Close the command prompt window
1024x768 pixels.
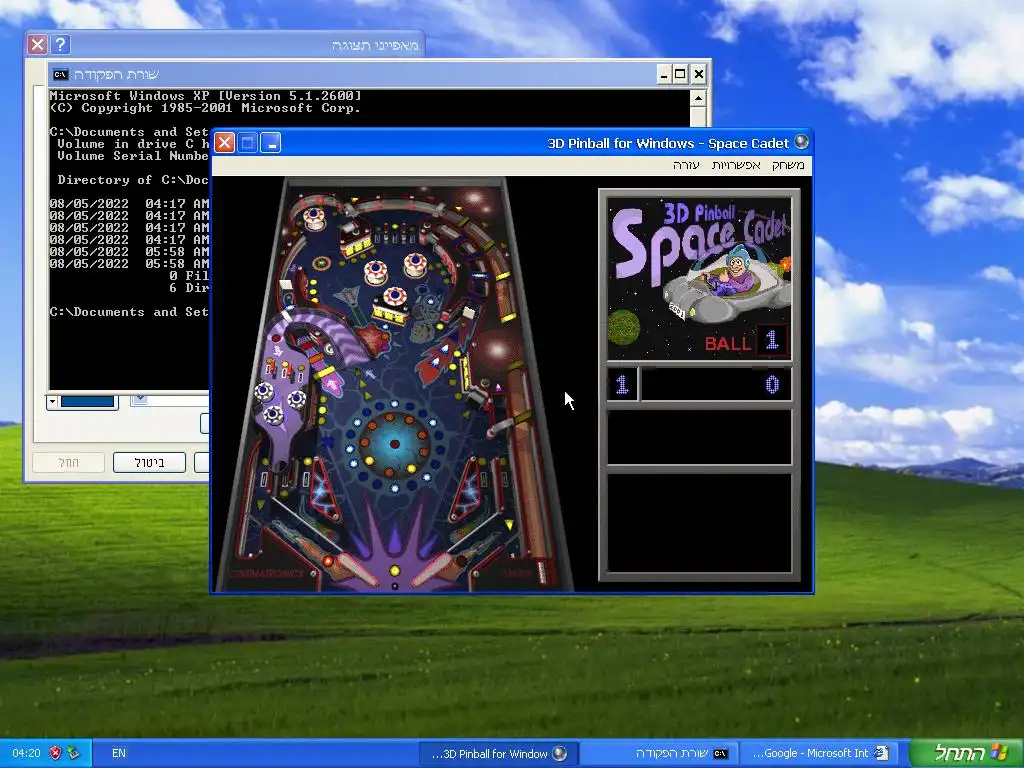[x=699, y=74]
